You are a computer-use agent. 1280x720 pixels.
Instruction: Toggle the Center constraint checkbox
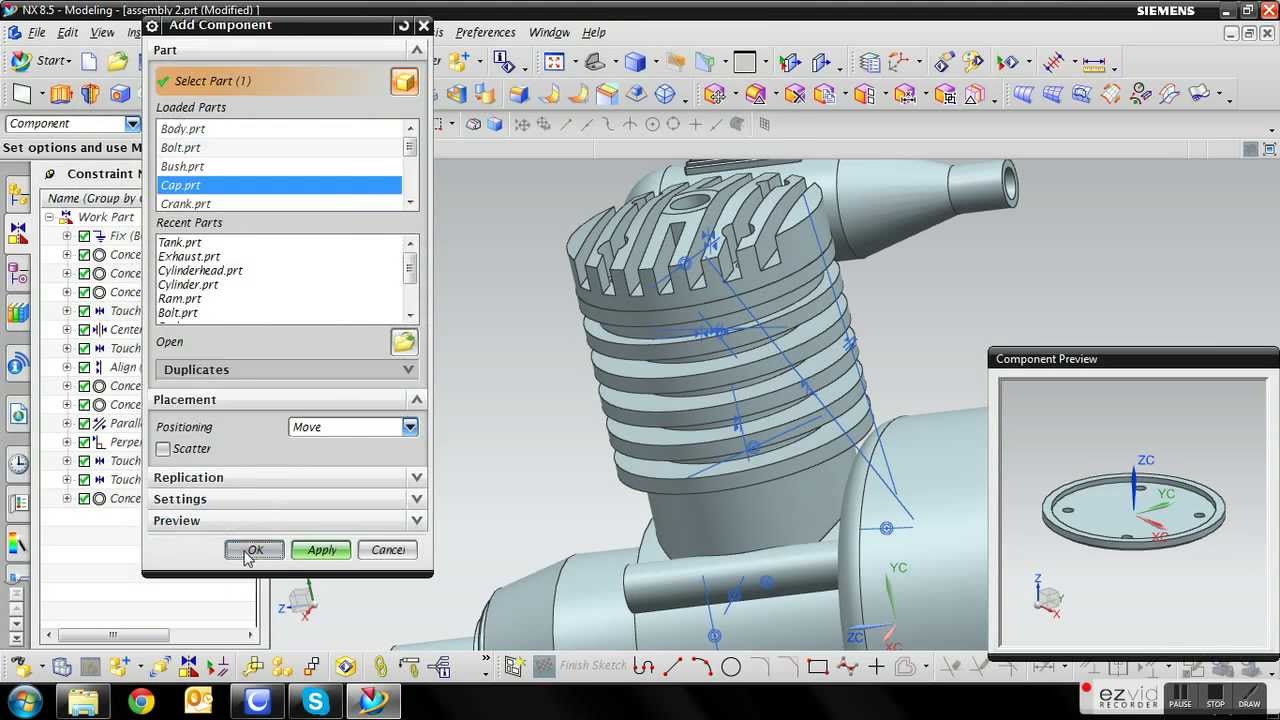point(84,330)
